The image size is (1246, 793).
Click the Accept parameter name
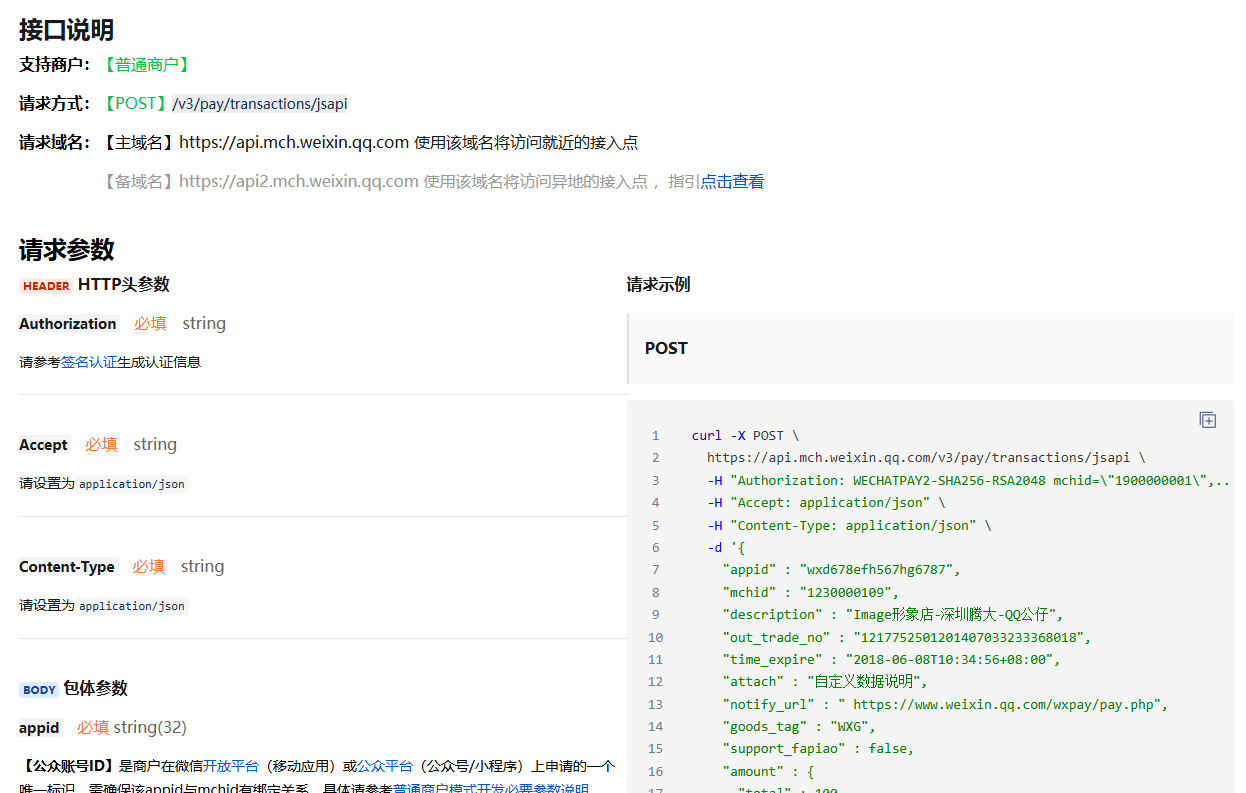(x=44, y=445)
